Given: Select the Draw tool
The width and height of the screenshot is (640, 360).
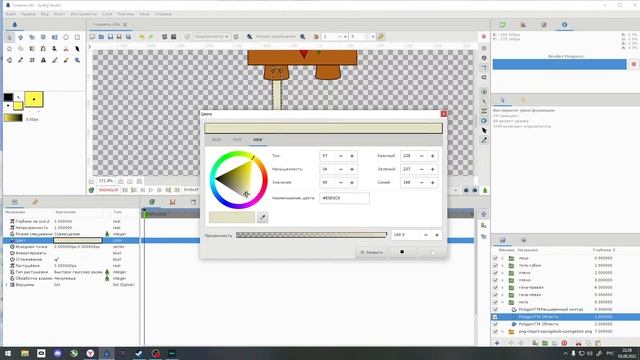Looking at the screenshot, I should pos(55,49).
